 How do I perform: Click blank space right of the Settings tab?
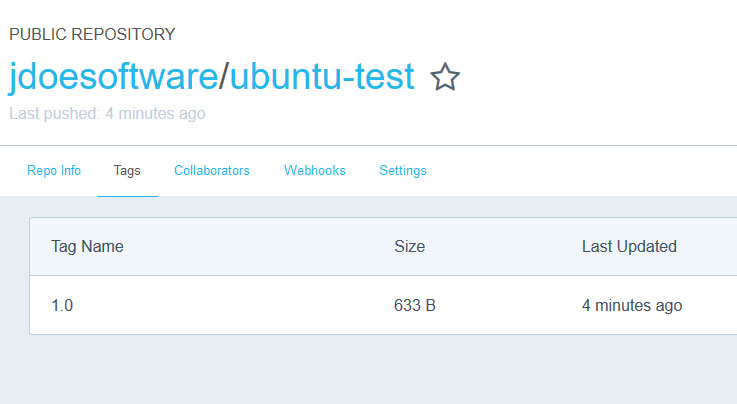[580, 171]
